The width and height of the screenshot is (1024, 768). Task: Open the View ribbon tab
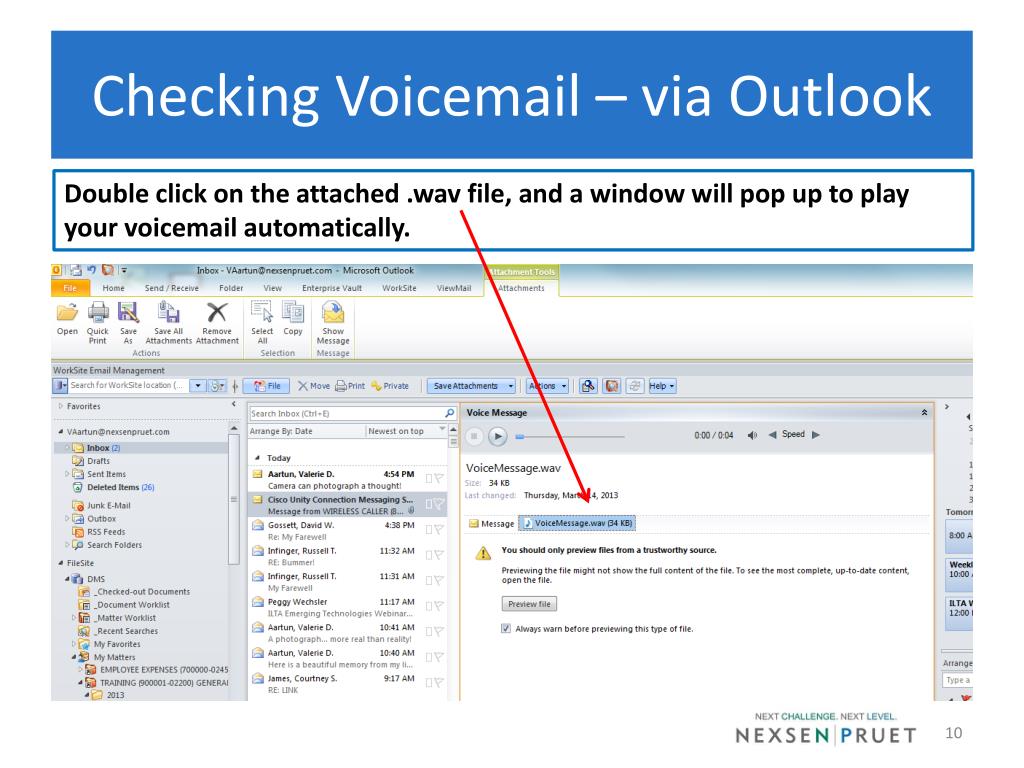(x=272, y=288)
